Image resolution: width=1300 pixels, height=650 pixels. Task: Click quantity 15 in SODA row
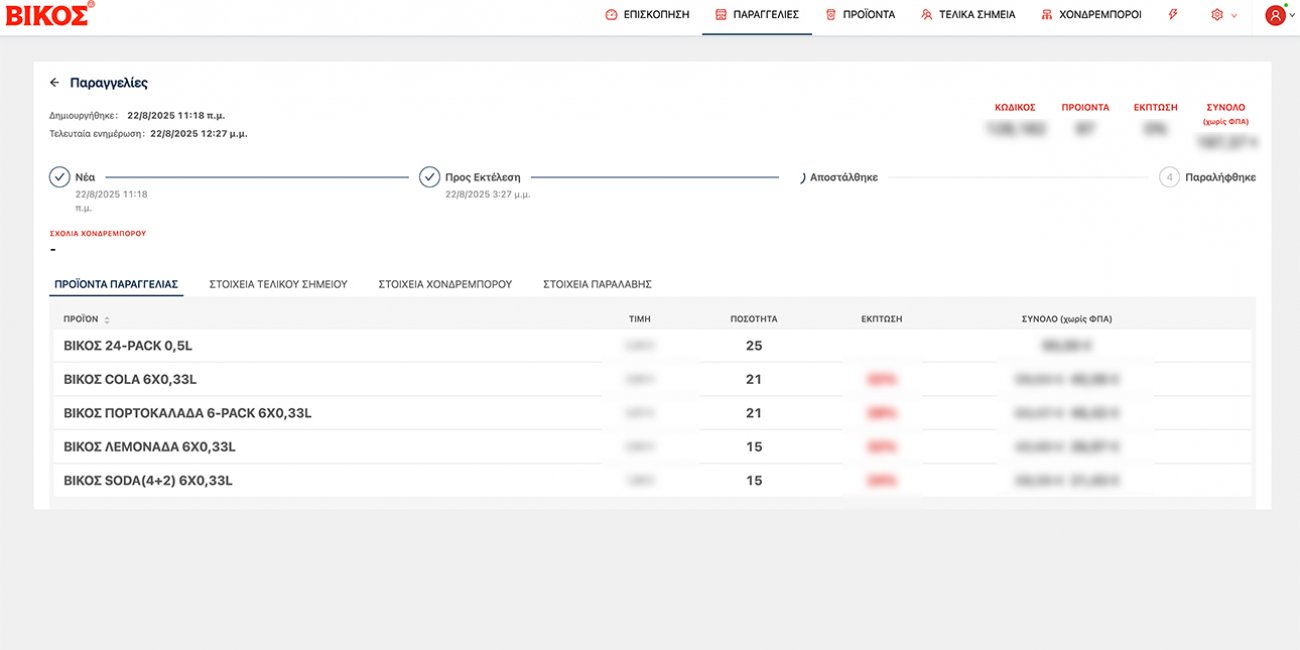(x=754, y=481)
